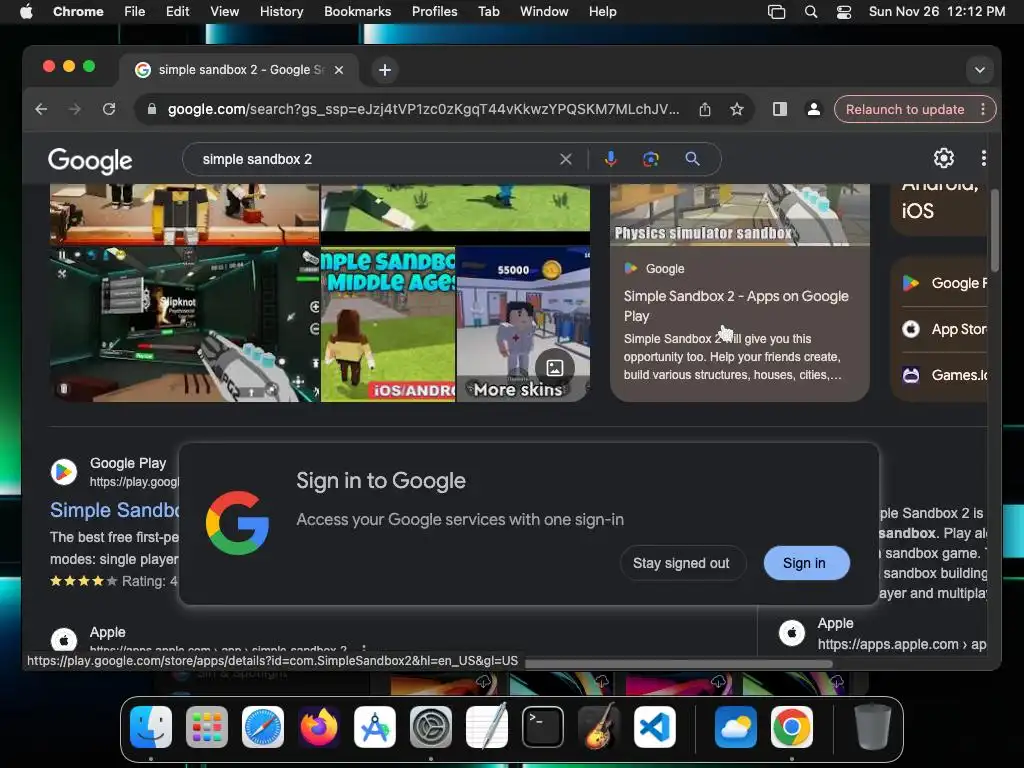Viewport: 1024px width, 768px height.
Task: Open Visual Studio Code from the Dock
Action: 655,727
